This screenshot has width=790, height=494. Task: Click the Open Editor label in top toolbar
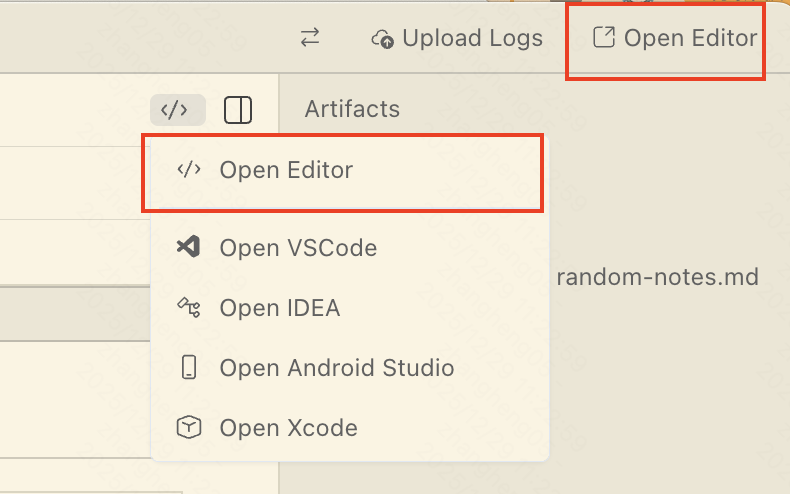(x=690, y=38)
